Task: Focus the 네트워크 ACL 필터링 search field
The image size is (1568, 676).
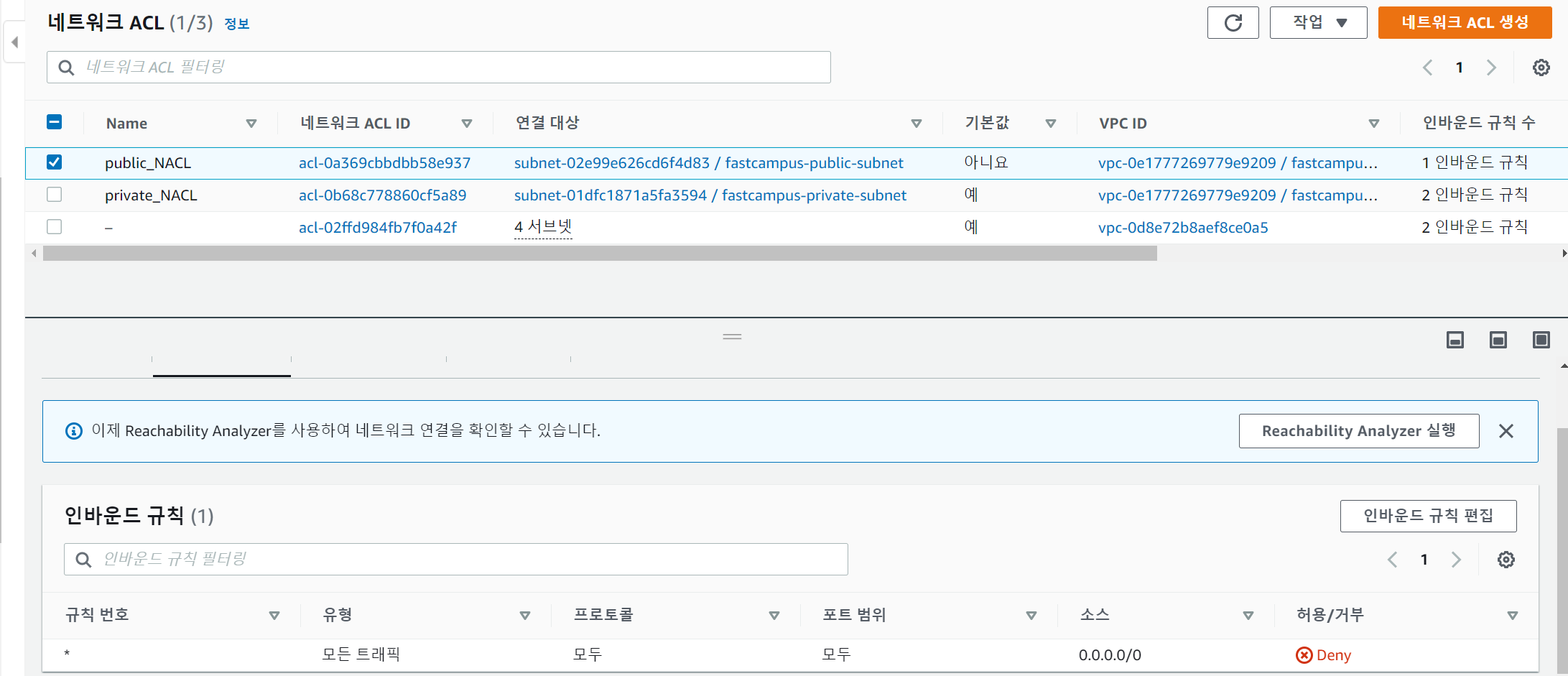Action: 439,68
